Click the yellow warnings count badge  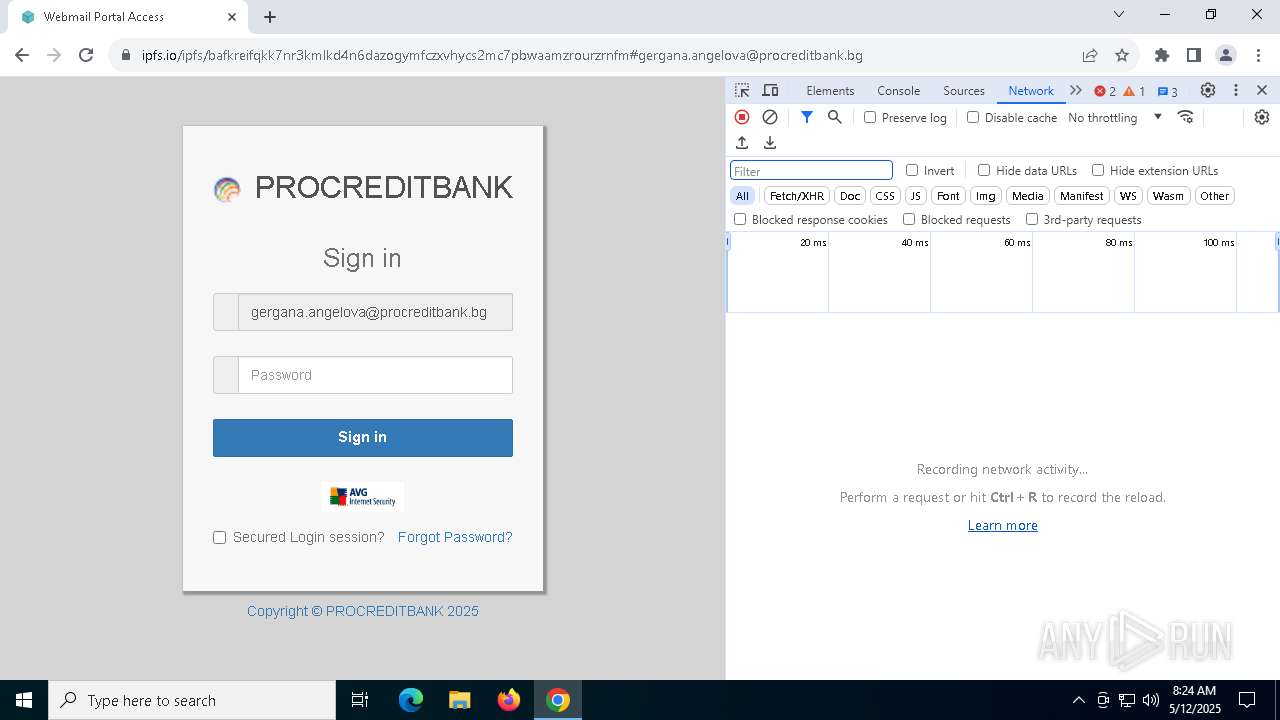click(1134, 91)
